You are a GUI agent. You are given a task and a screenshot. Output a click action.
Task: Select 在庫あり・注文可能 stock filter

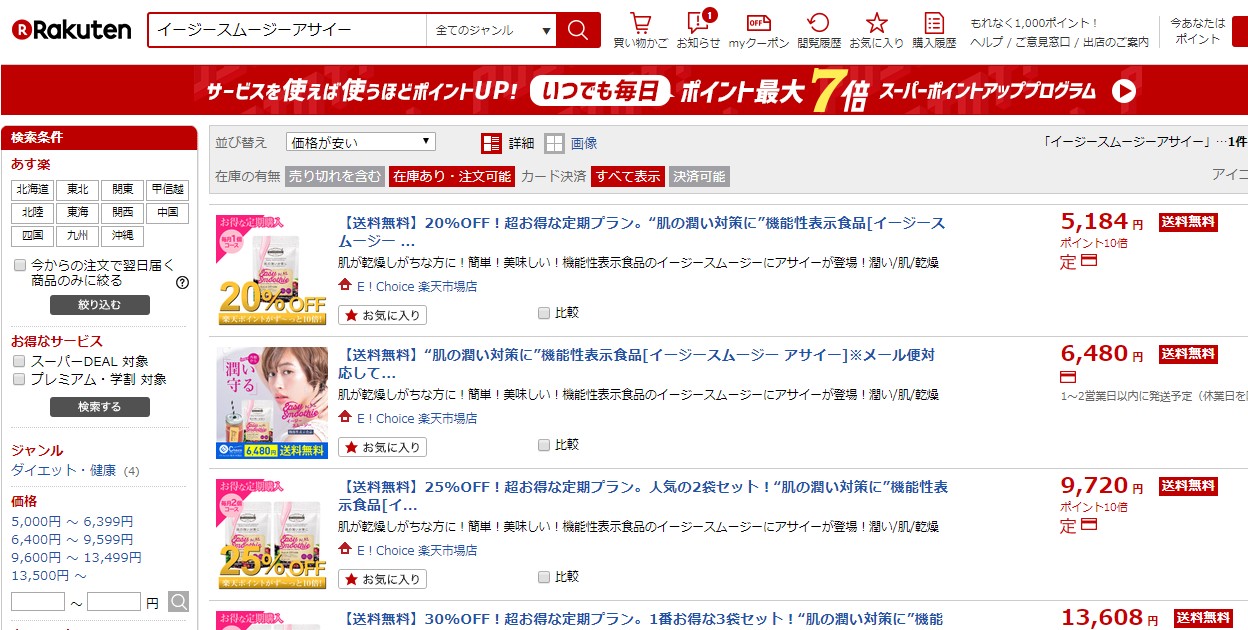(452, 176)
